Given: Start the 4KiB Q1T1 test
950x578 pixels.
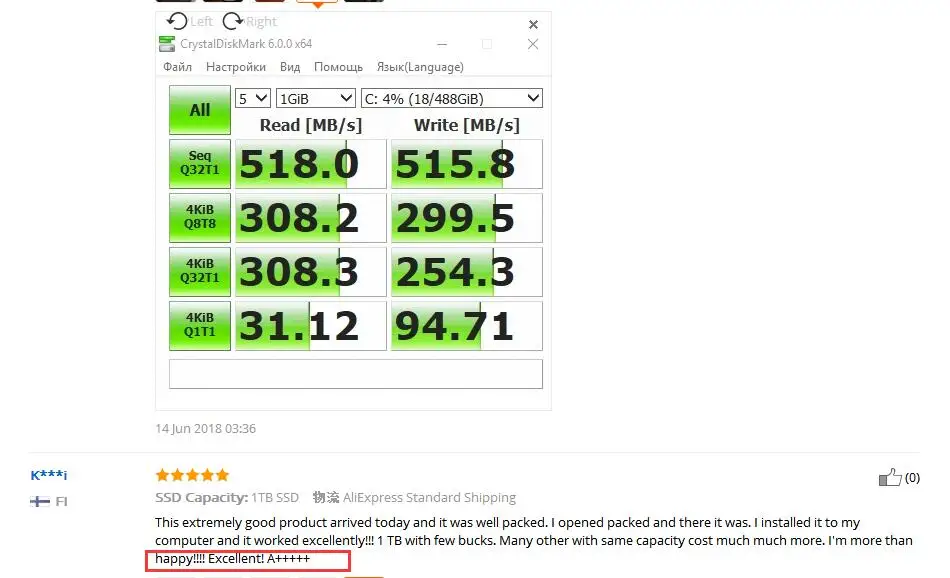Looking at the screenshot, I should pyautogui.click(x=200, y=325).
